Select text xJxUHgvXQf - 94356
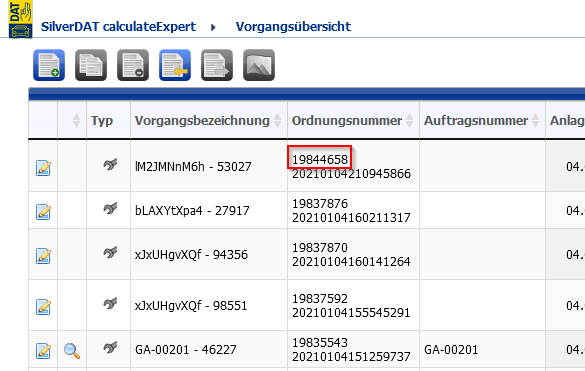Viewport: 585px width, 371px height. point(191,255)
